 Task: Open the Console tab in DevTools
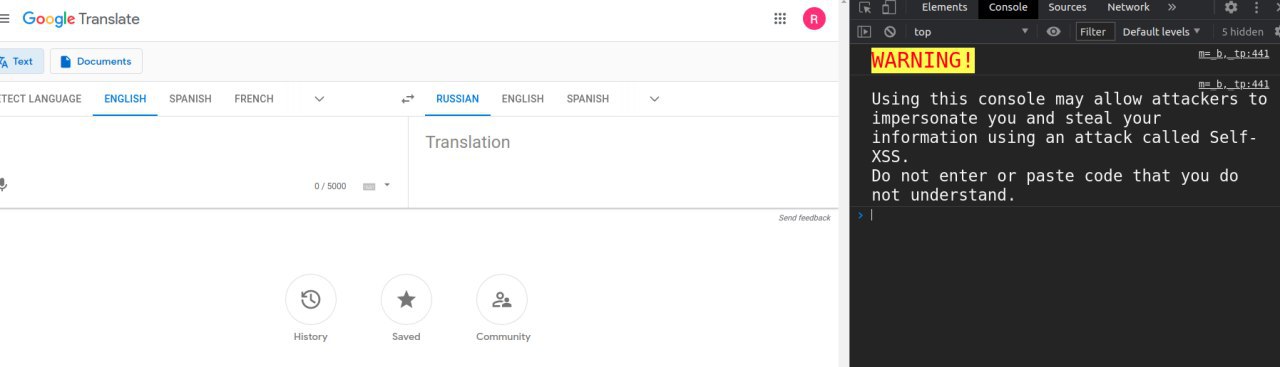click(1008, 7)
